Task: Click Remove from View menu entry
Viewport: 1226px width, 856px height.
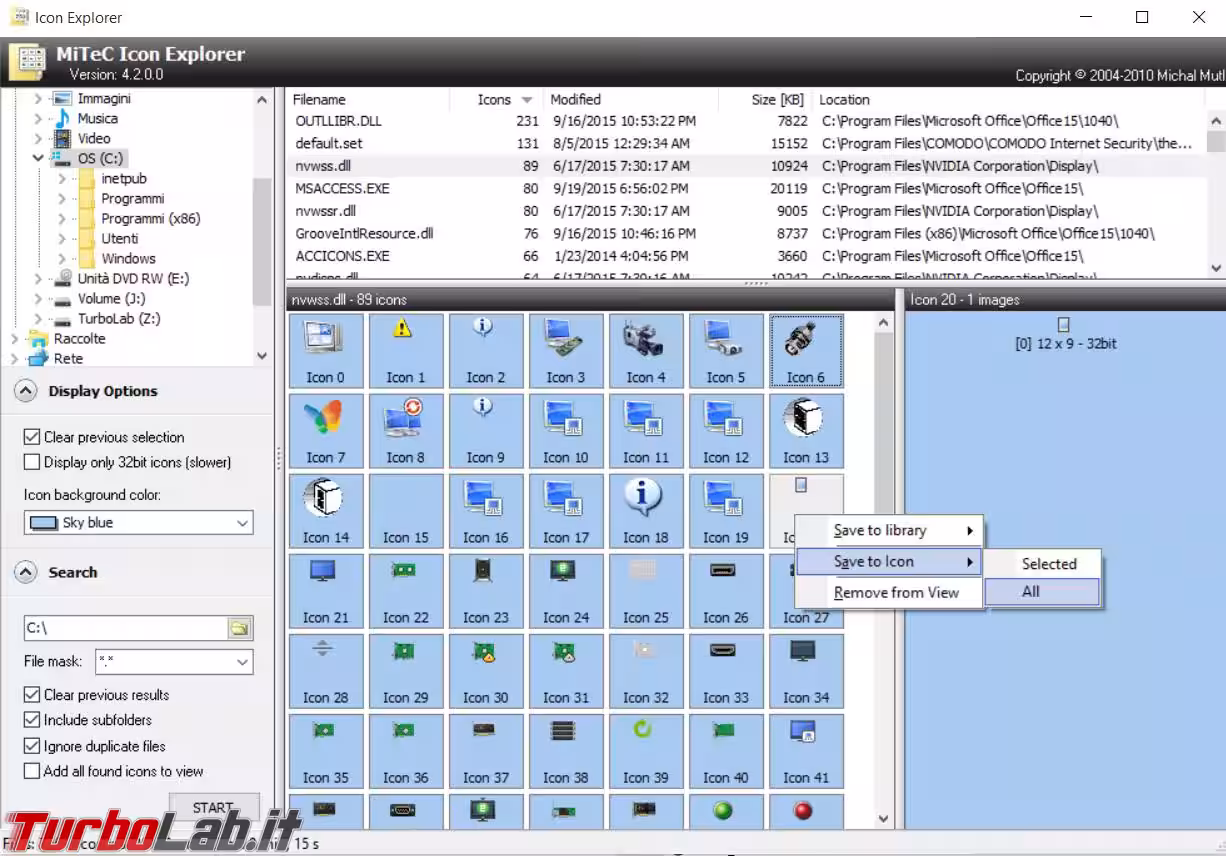Action: (896, 593)
